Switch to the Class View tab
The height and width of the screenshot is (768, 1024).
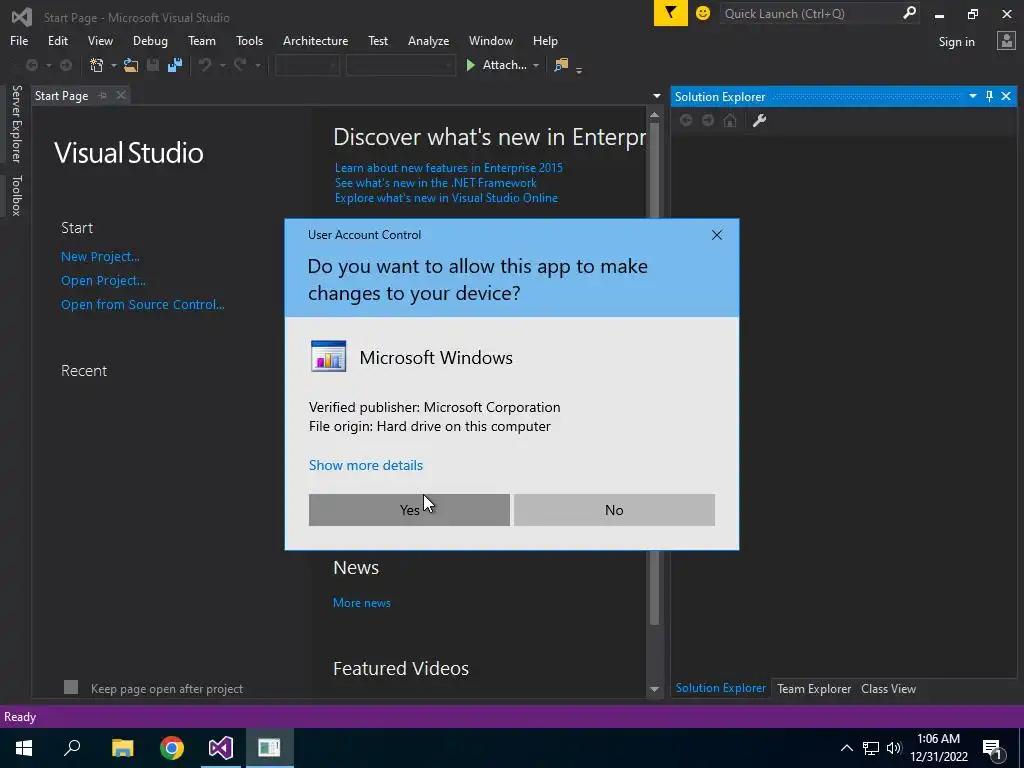tap(888, 688)
